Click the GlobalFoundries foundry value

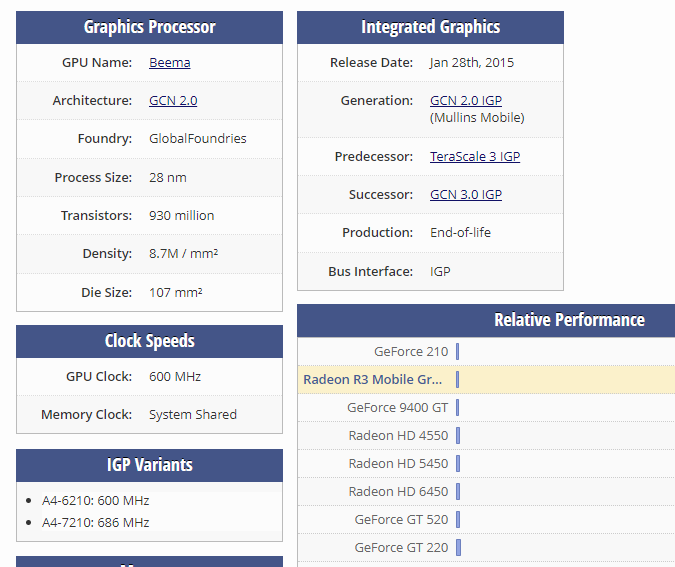coord(198,139)
